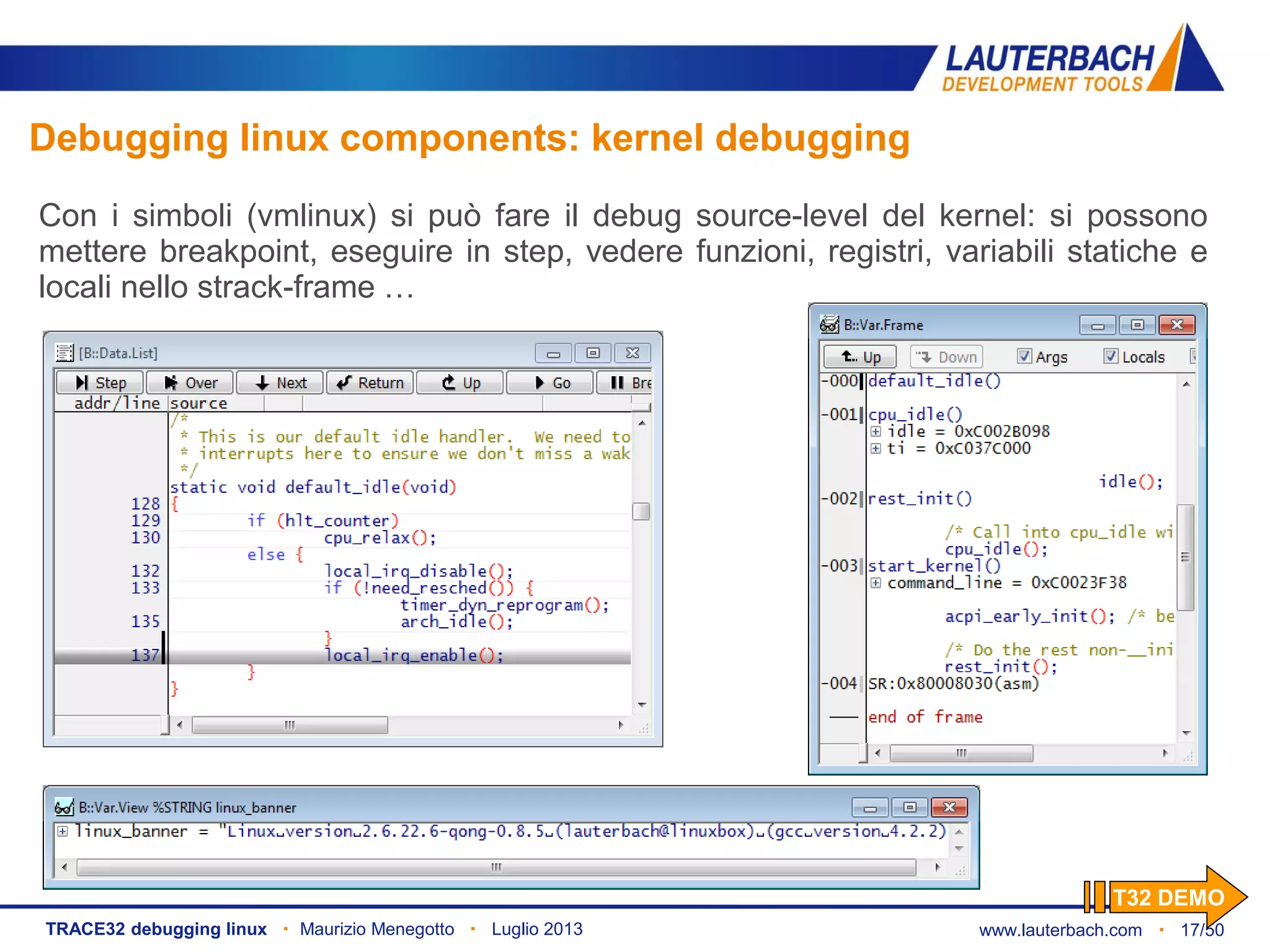Screen dimensions: 1270x952
Task: Expand the idle = 0xC002B098 variable
Action: [875, 431]
